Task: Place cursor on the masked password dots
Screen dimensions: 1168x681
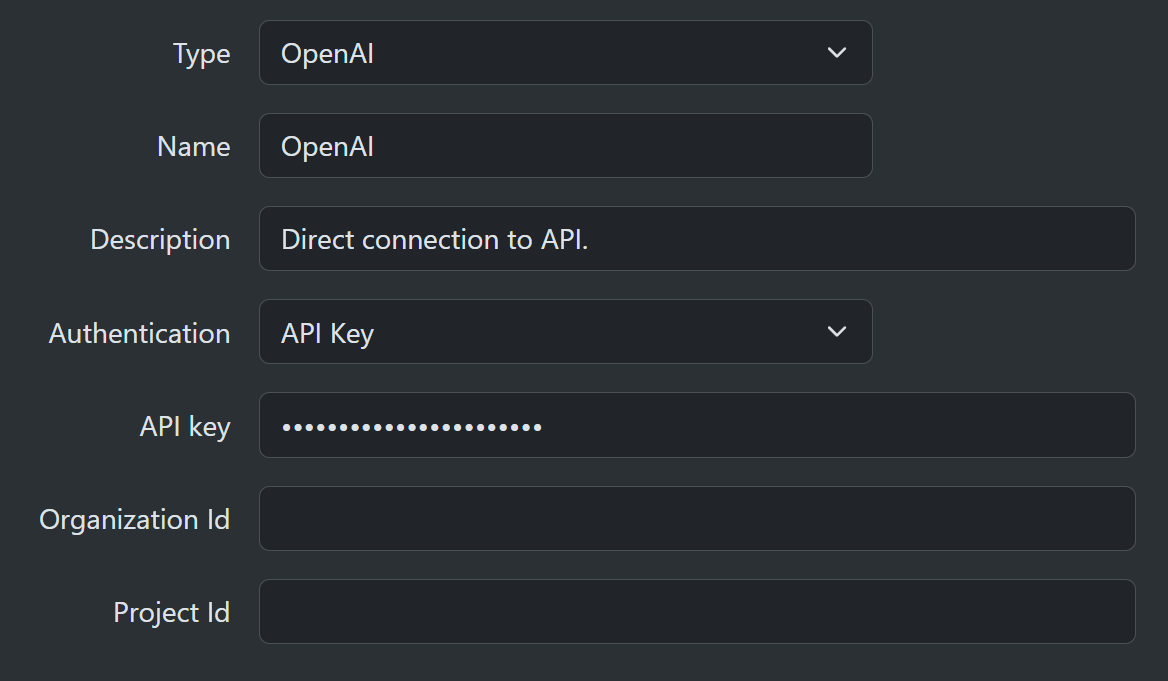Action: [411, 427]
